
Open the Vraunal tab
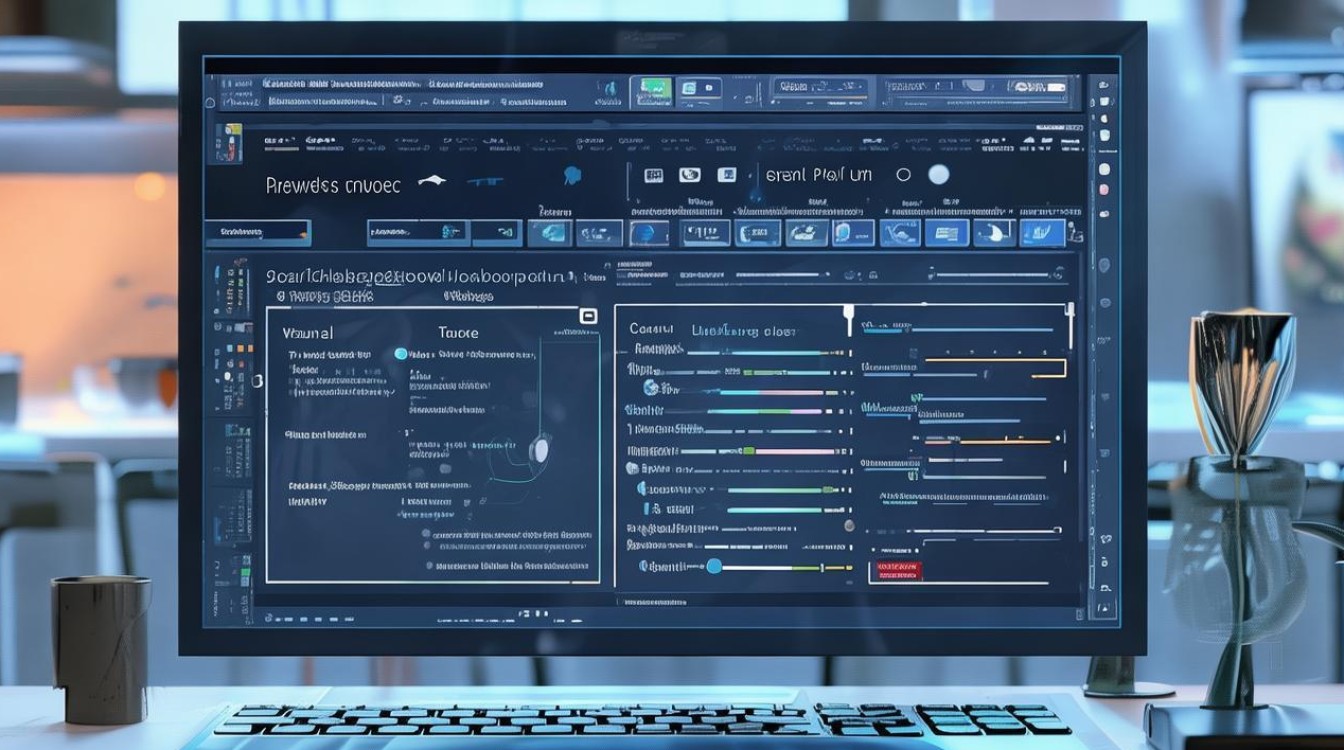tap(308, 332)
